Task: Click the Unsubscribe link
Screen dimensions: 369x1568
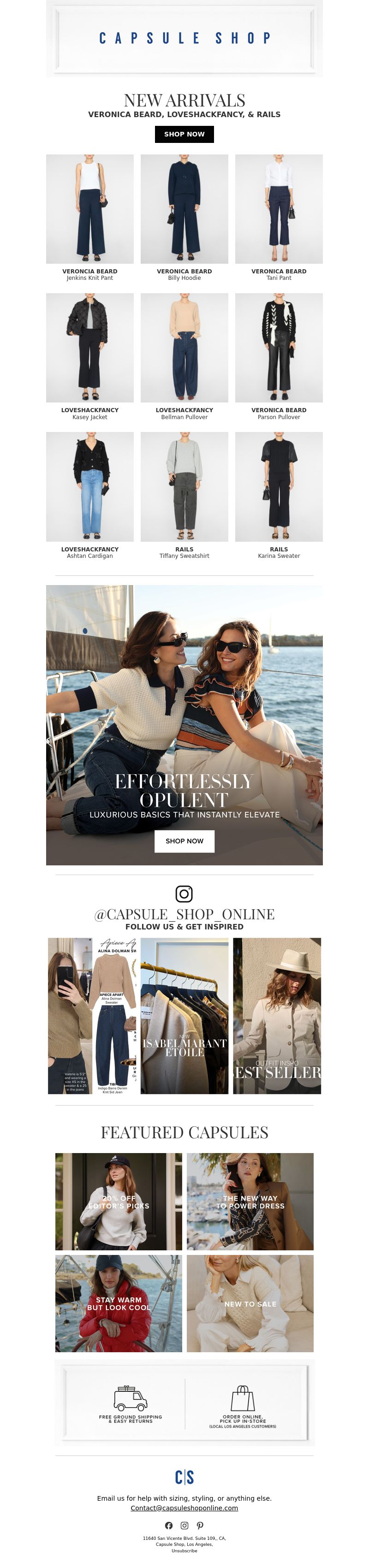Action: 184,1550
